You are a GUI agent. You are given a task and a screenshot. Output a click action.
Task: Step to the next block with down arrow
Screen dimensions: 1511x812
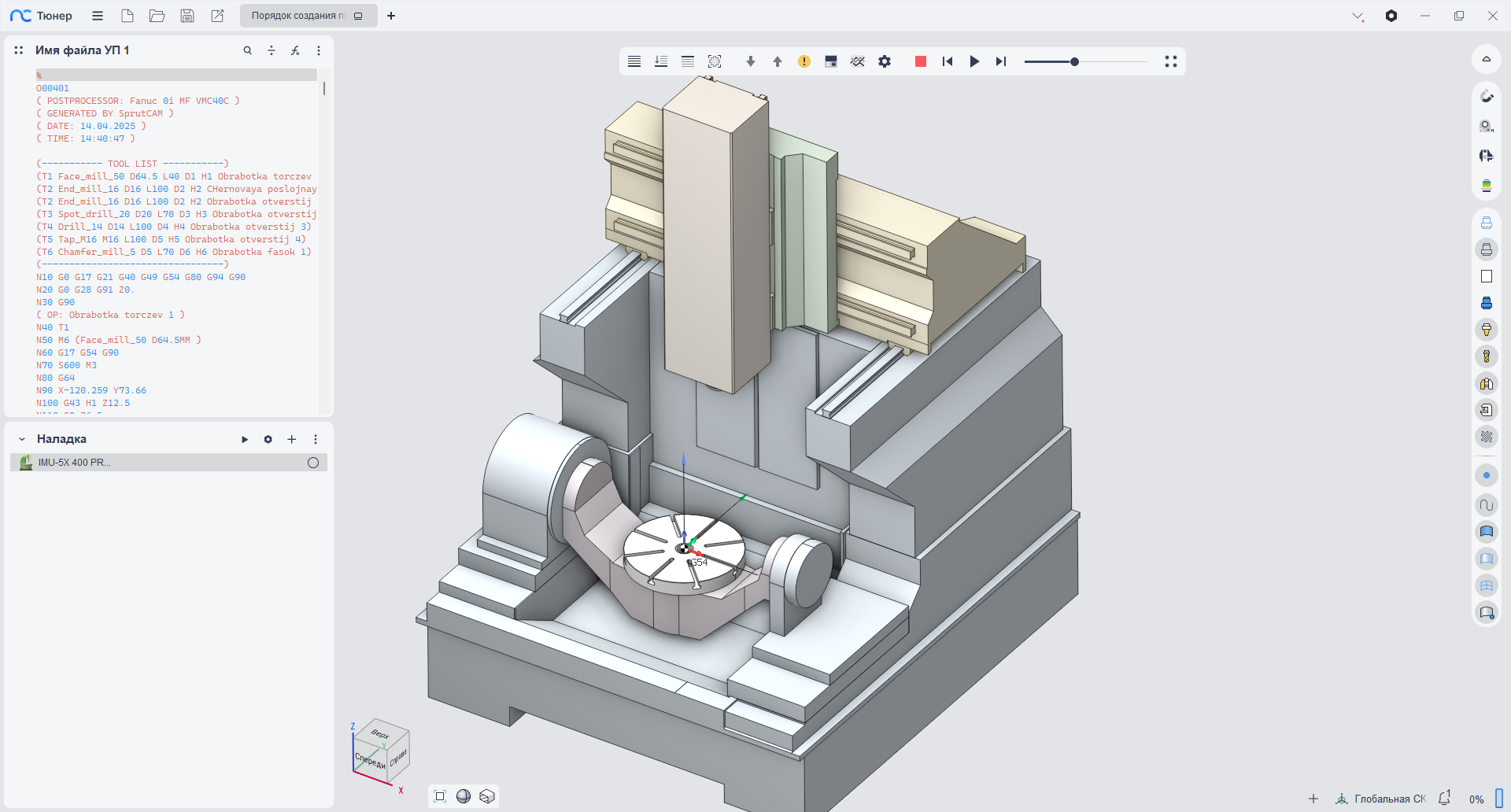(x=750, y=61)
